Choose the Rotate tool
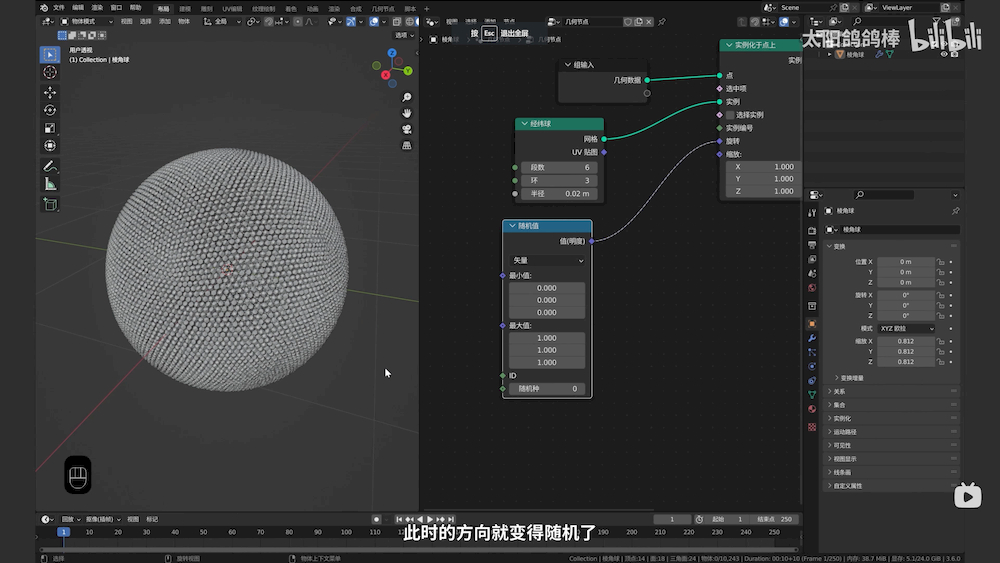 (x=50, y=110)
